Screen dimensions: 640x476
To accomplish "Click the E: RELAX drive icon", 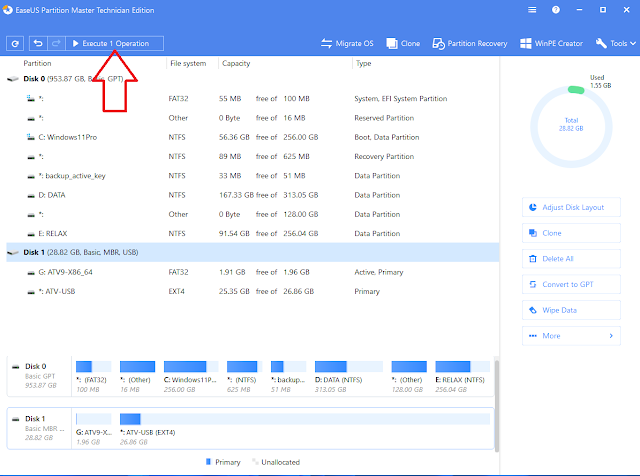I will pyautogui.click(x=31, y=234).
